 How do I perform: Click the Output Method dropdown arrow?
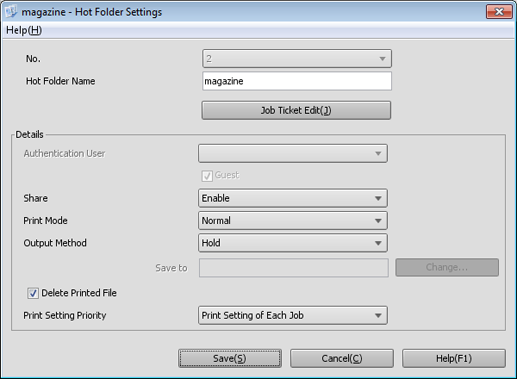click(x=378, y=243)
